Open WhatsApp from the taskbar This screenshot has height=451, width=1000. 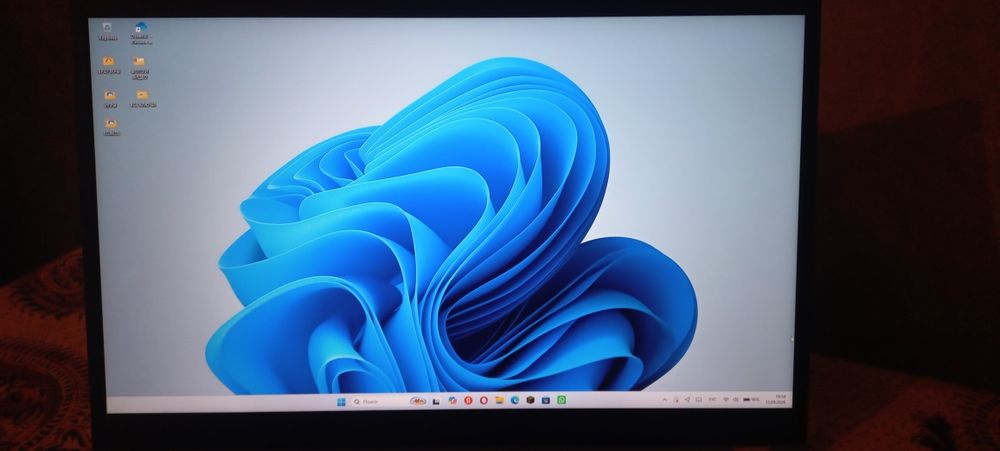pyautogui.click(x=561, y=401)
